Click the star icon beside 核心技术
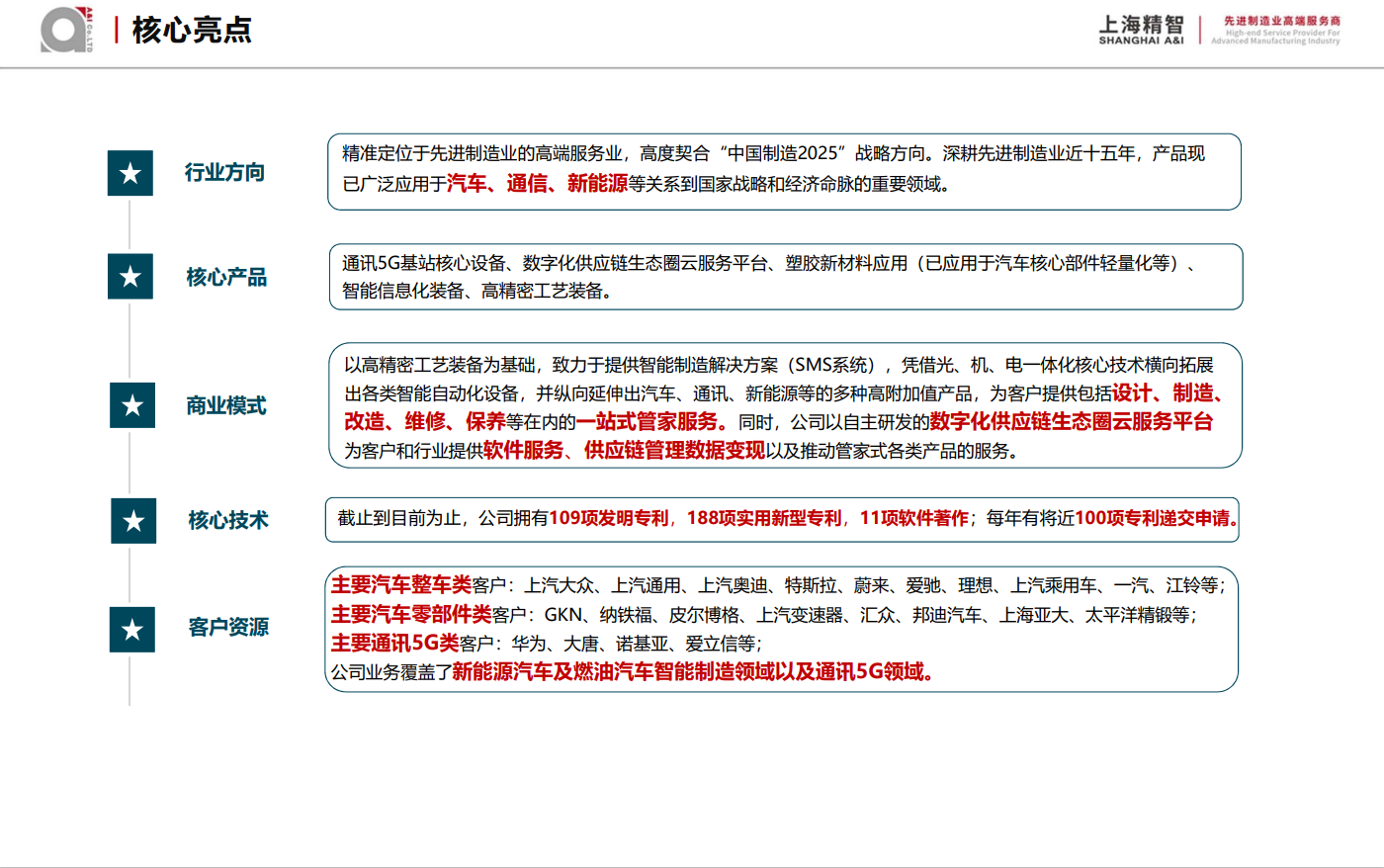The width and height of the screenshot is (1384, 868). (x=133, y=521)
